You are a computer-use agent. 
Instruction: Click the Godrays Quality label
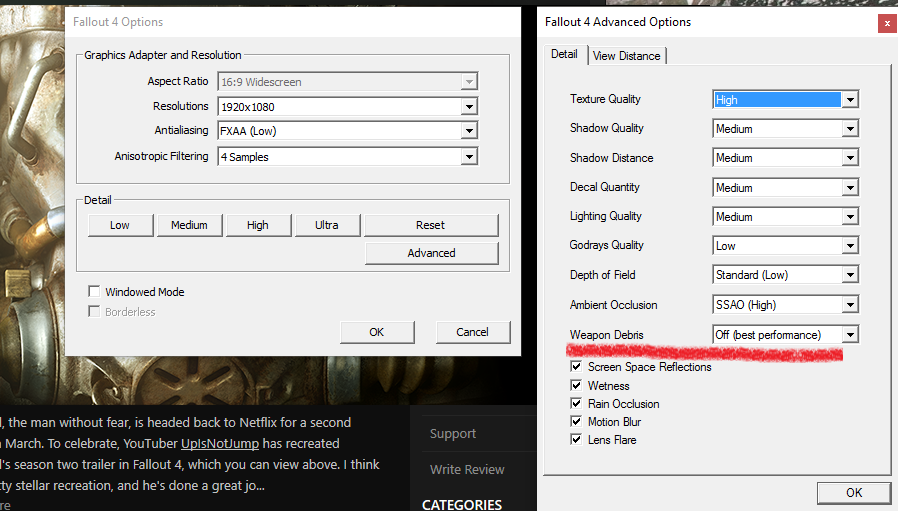[x=606, y=245]
